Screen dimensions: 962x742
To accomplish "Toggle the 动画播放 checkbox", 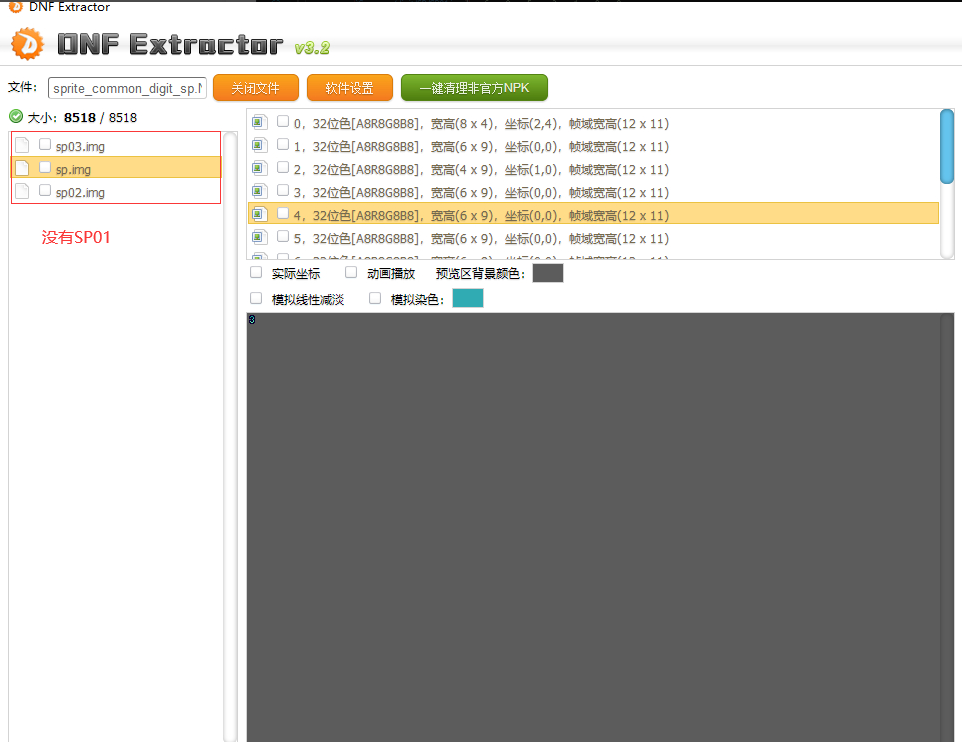I will [351, 272].
